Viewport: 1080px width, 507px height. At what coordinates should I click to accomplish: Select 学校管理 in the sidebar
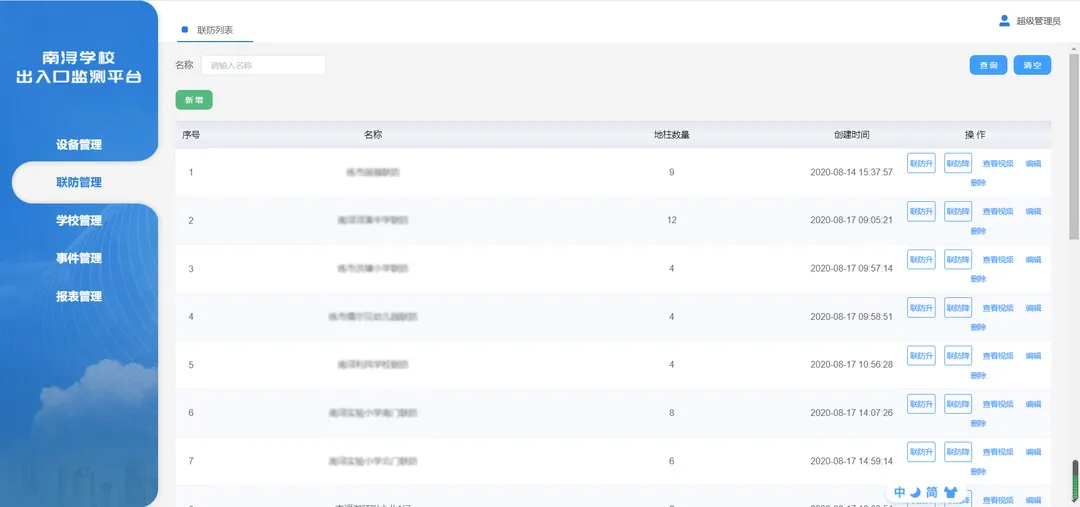click(79, 221)
